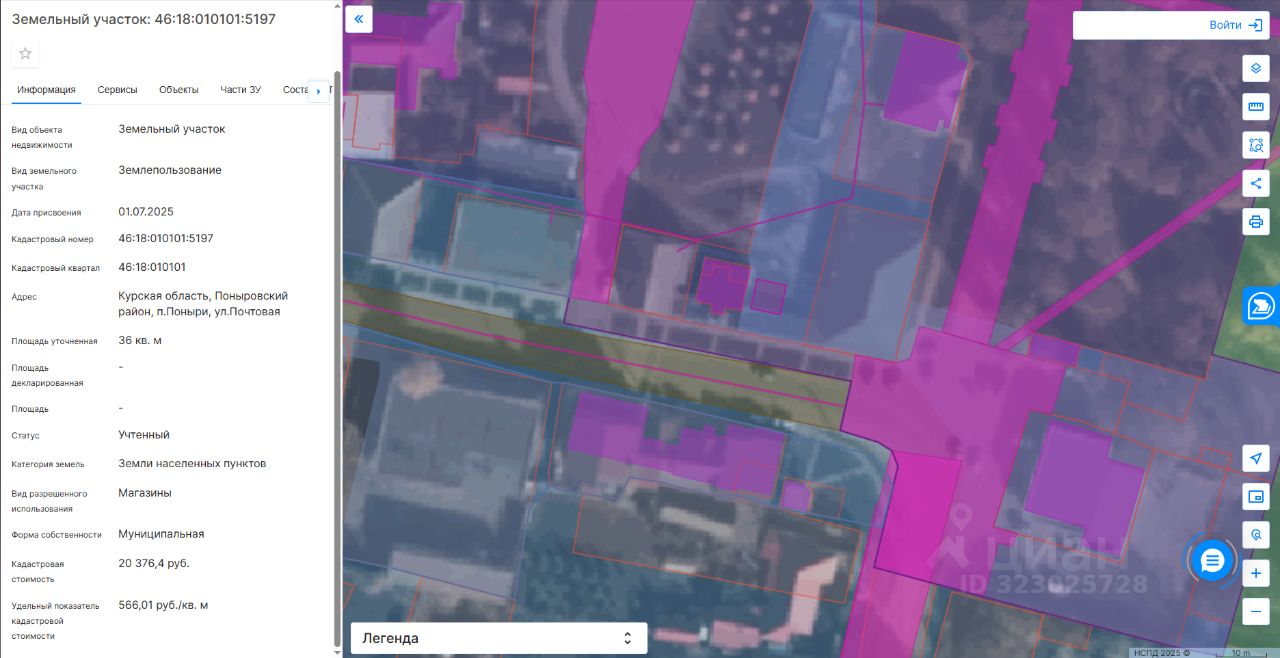
Task: Click the Вид объекта недвижимости label
Action: coord(42,137)
